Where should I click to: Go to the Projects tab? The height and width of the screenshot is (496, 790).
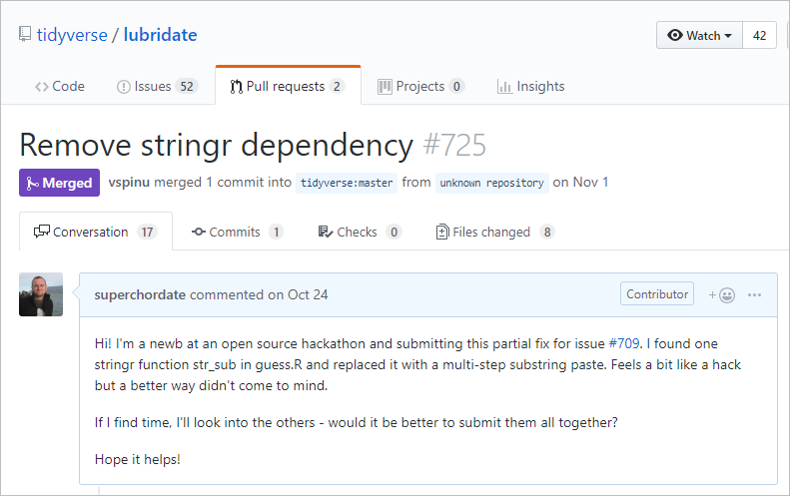click(x=420, y=86)
